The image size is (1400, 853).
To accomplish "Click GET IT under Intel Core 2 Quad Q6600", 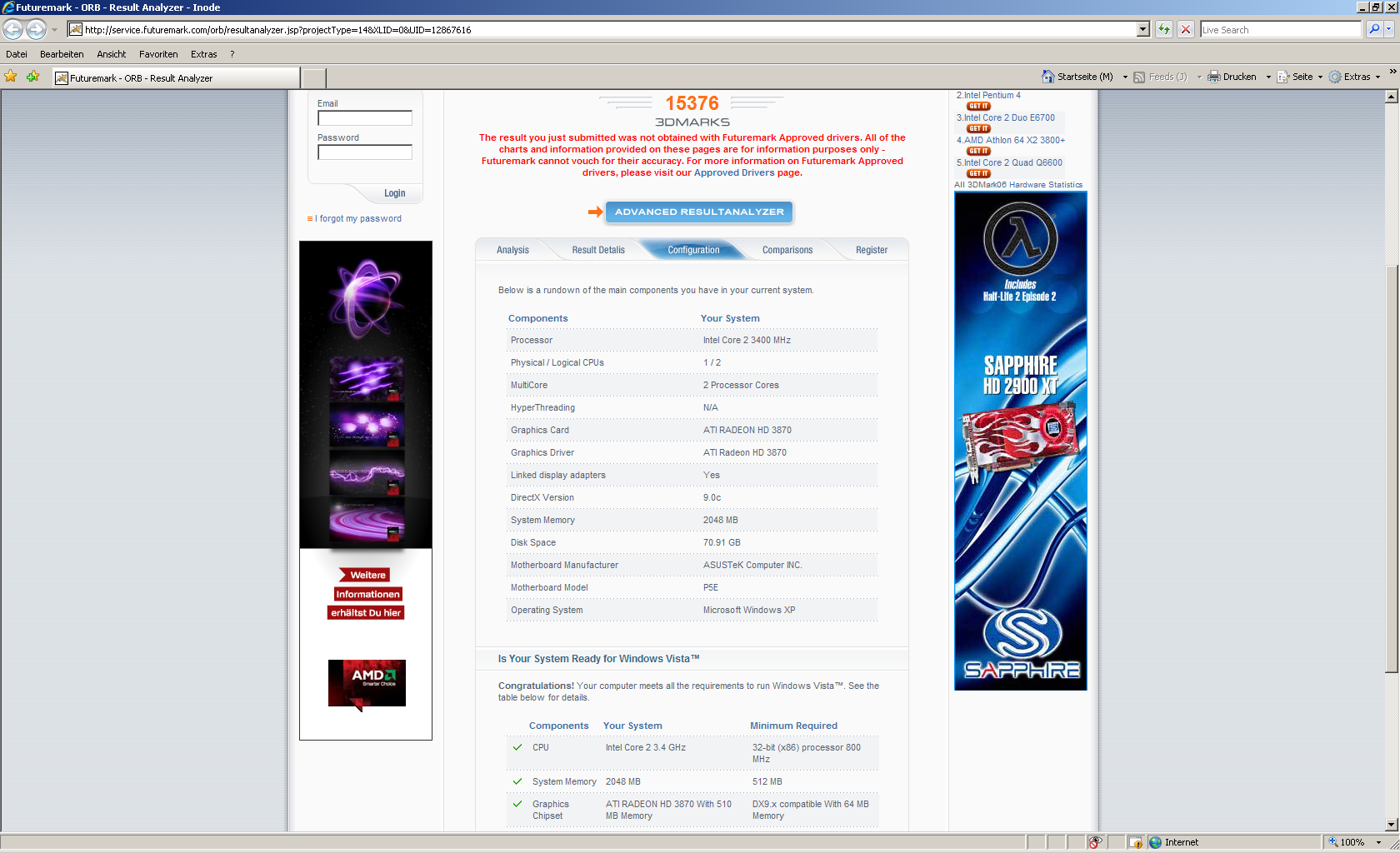I will pos(978,173).
